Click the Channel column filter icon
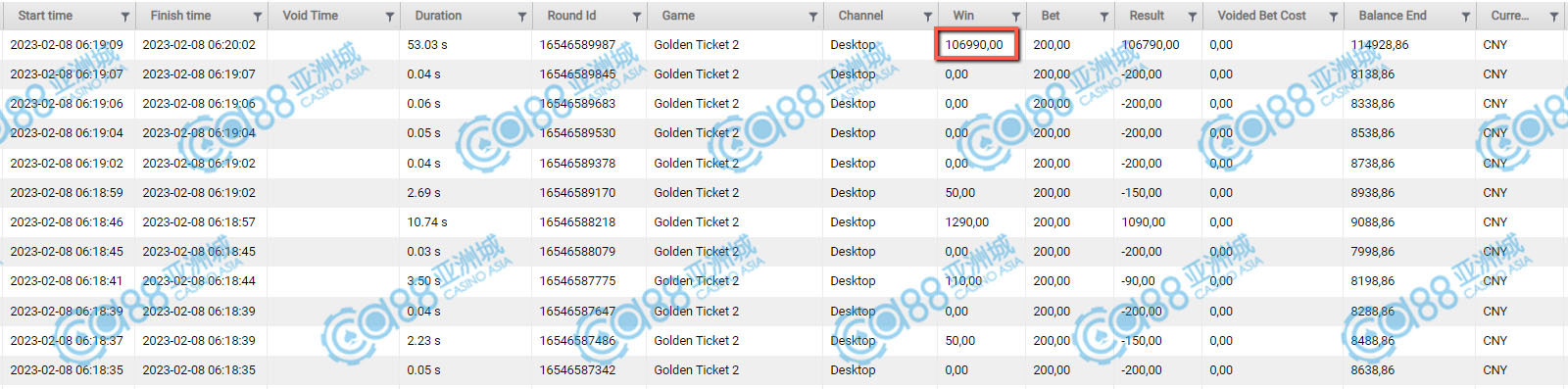Image resolution: width=1568 pixels, height=389 pixels. pyautogui.click(x=927, y=17)
